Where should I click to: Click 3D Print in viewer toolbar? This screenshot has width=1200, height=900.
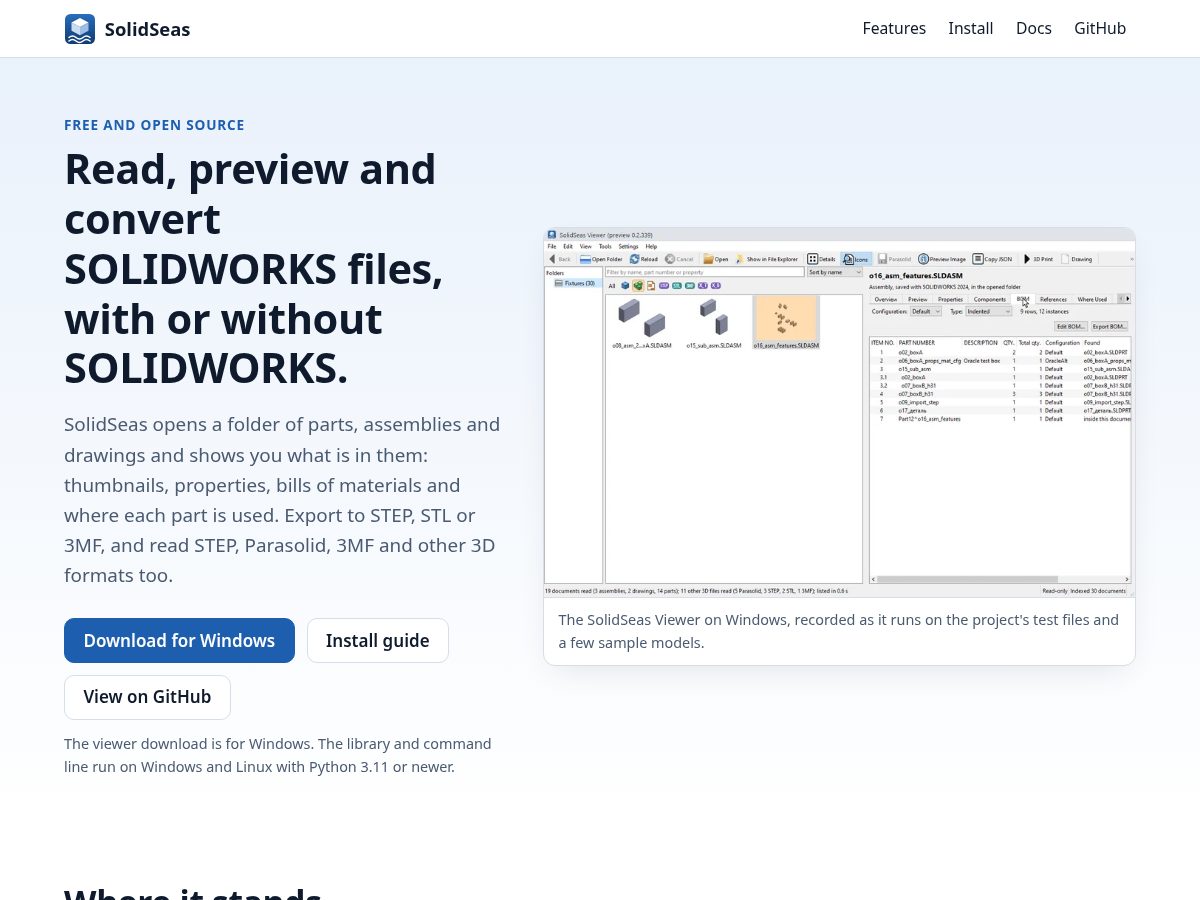tap(1038, 259)
